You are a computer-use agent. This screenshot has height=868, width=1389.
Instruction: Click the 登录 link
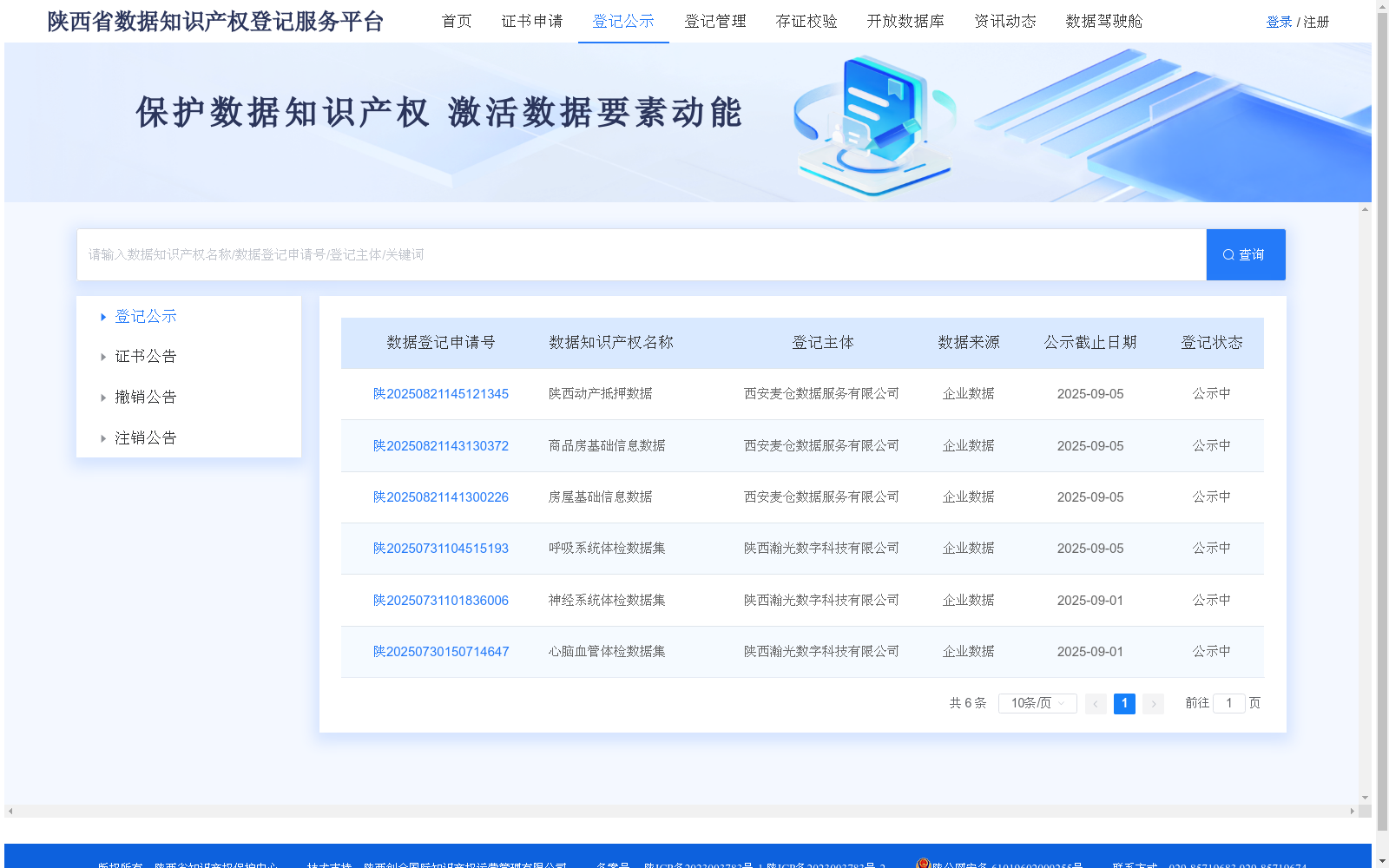[1279, 22]
